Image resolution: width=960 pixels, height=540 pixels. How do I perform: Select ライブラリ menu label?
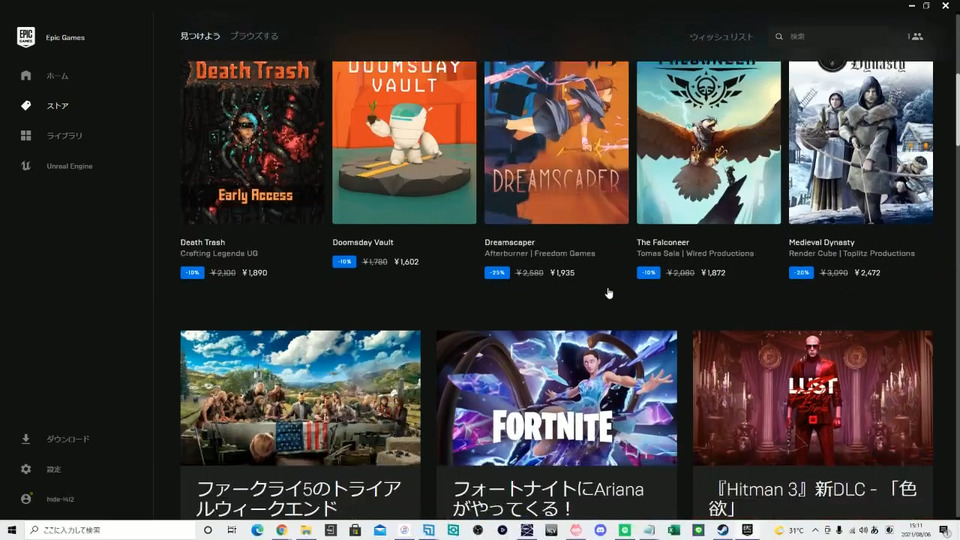pyautogui.click(x=64, y=136)
